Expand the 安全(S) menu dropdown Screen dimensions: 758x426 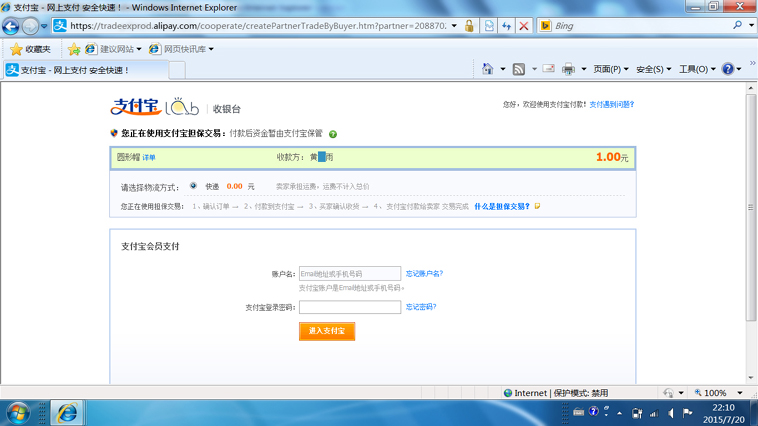point(654,69)
